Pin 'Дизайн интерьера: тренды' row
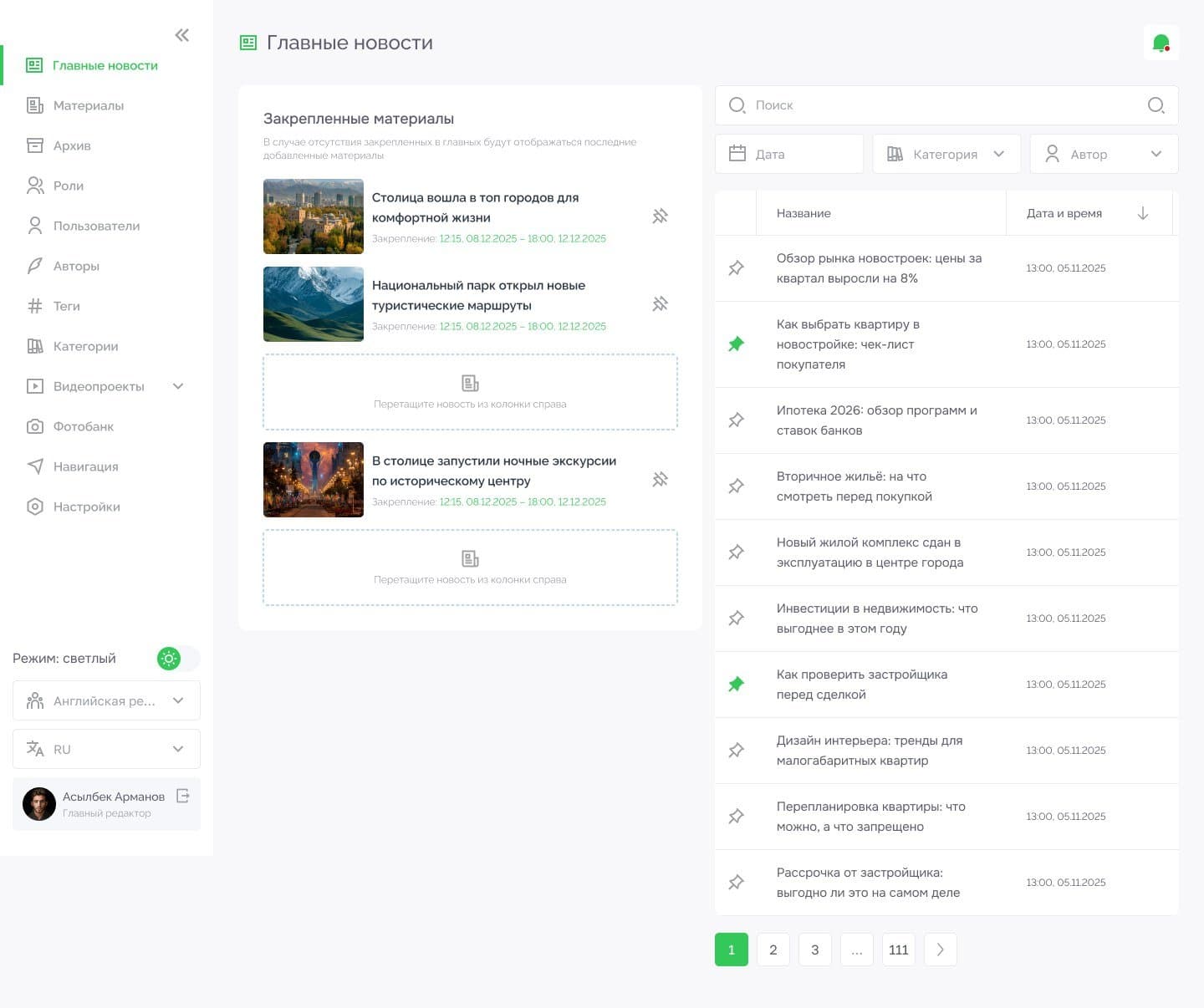 (x=736, y=751)
